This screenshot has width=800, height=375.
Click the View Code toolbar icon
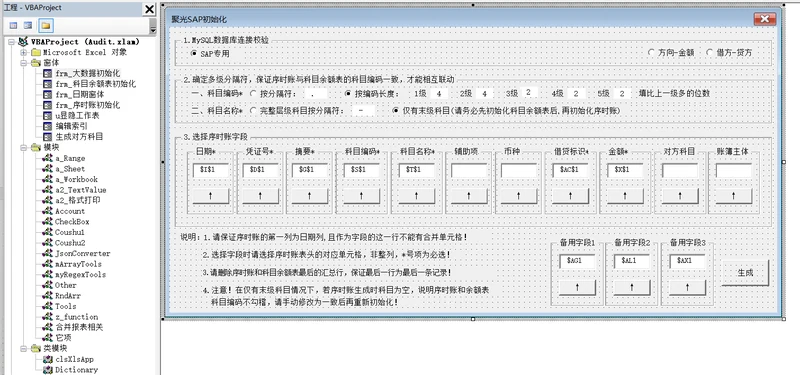[x=13, y=26]
